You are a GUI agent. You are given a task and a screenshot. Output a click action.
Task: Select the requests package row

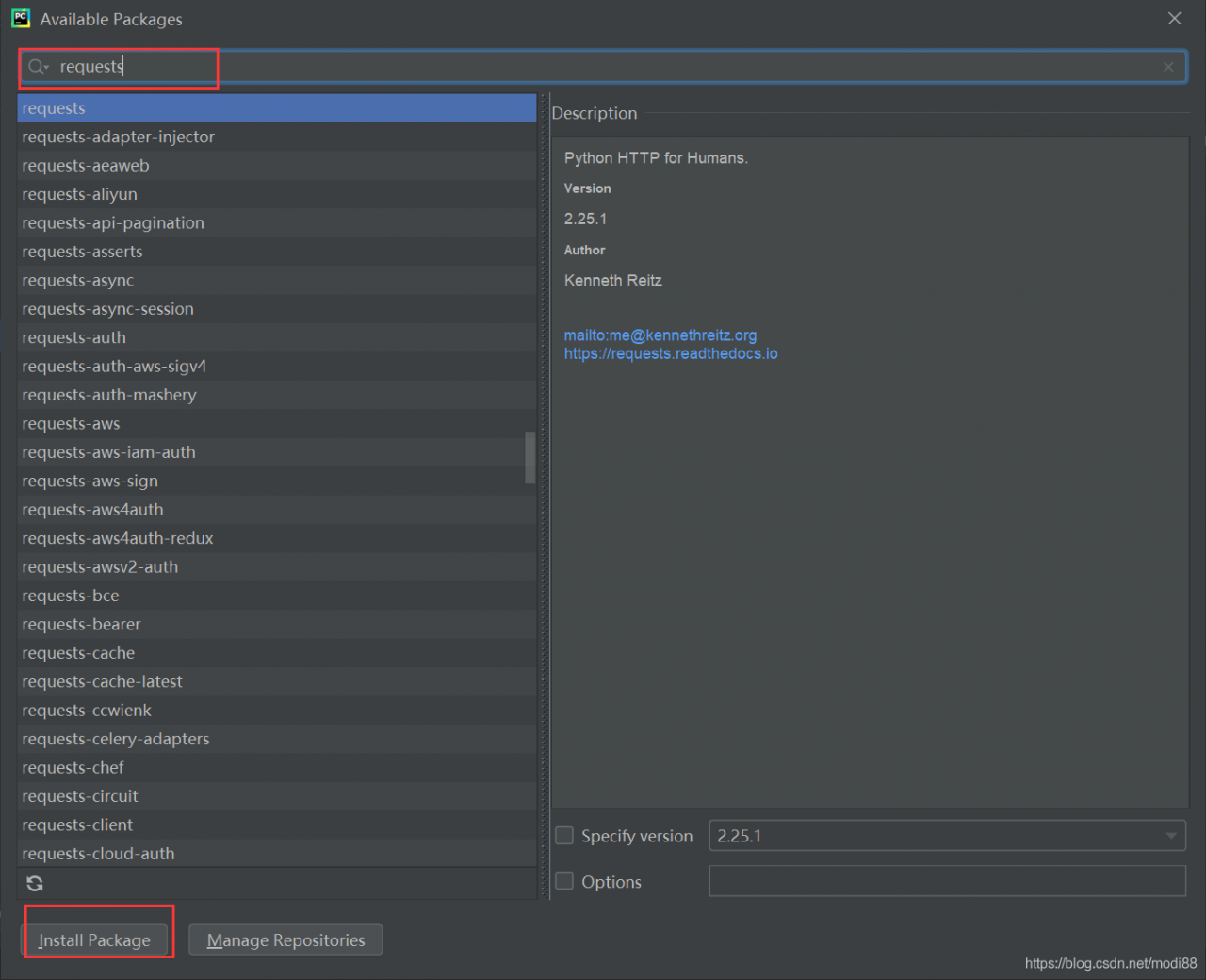click(277, 108)
